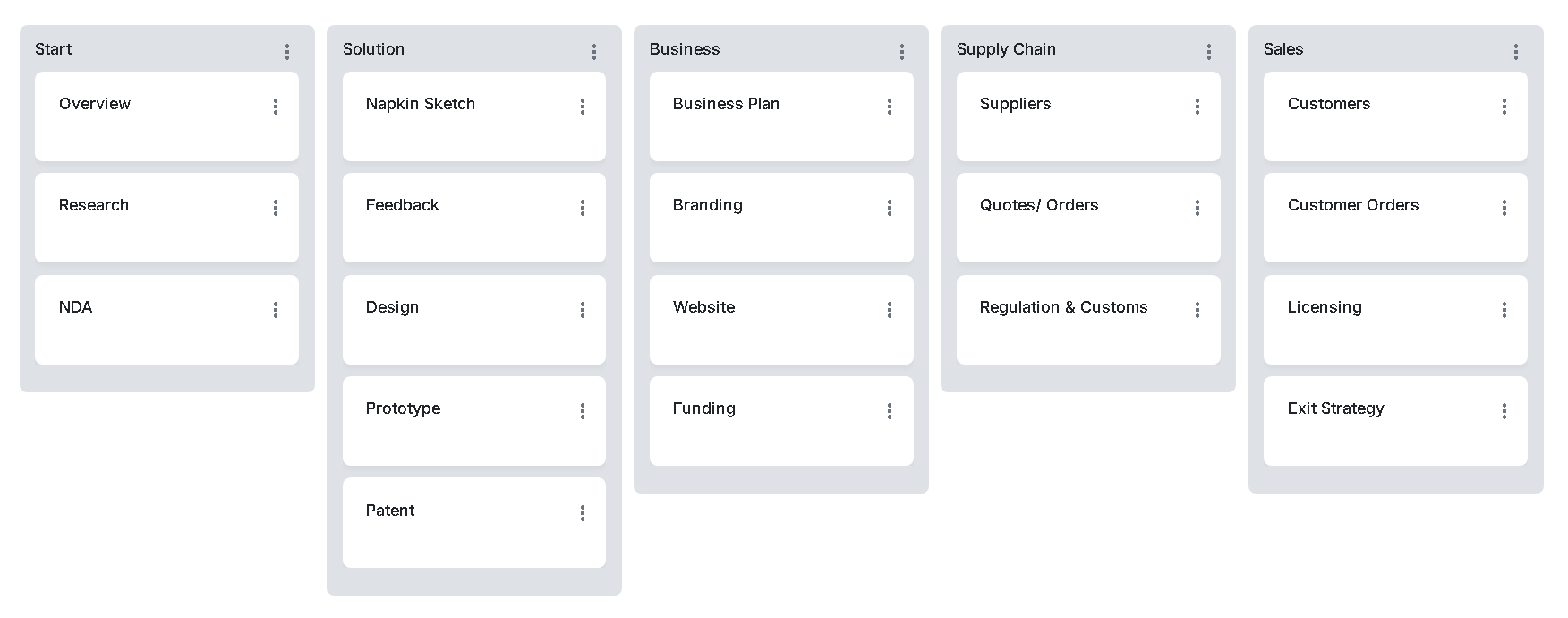Open the Funding card options menu

(x=890, y=411)
